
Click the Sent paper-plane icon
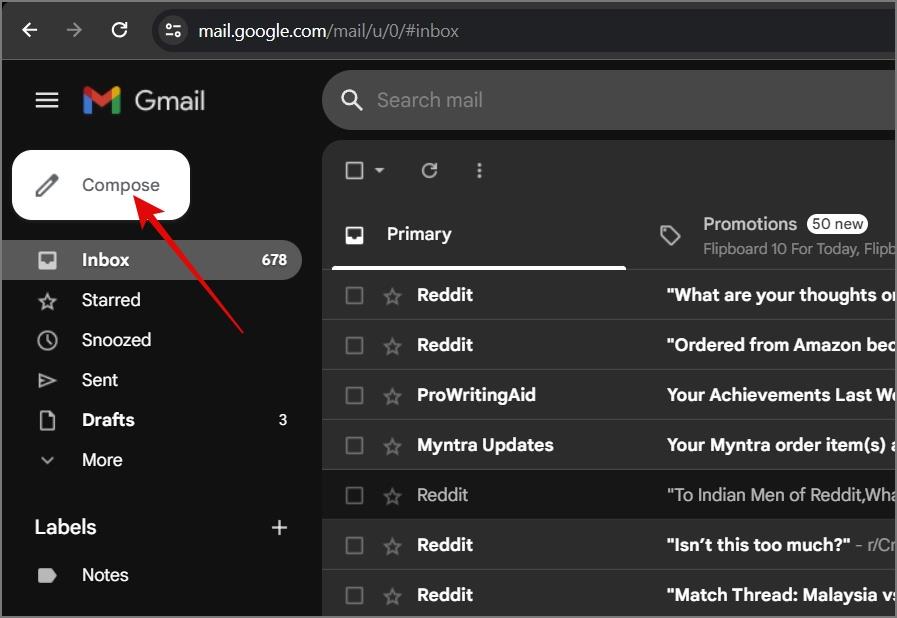(47, 381)
